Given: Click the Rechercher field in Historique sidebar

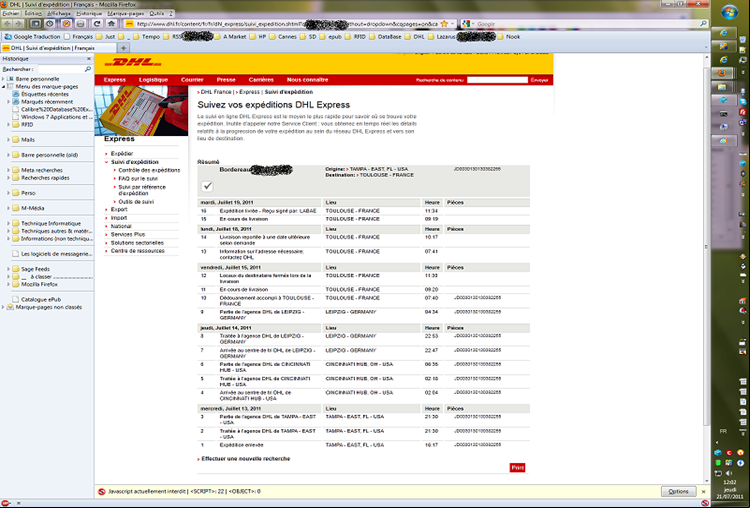Looking at the screenshot, I should tap(64, 69).
